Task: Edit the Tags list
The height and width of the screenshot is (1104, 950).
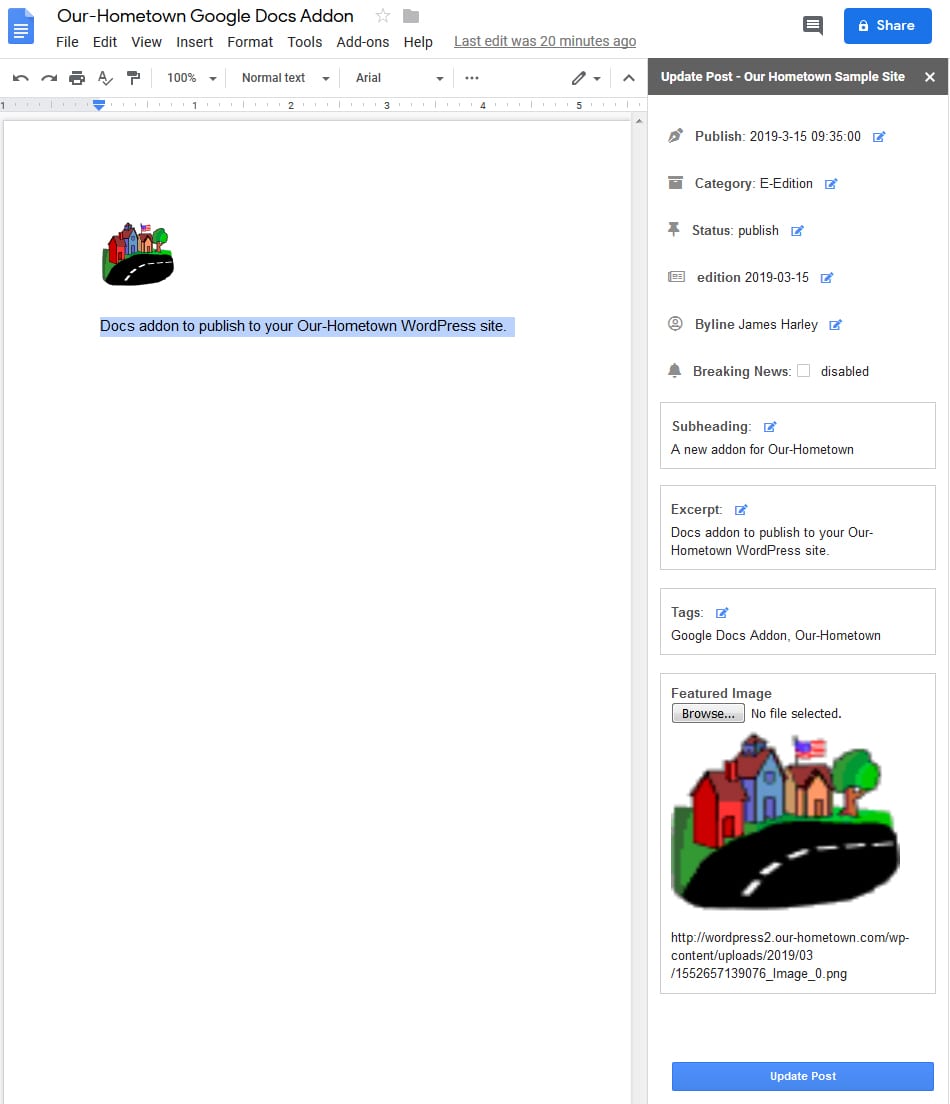Action: 722,613
